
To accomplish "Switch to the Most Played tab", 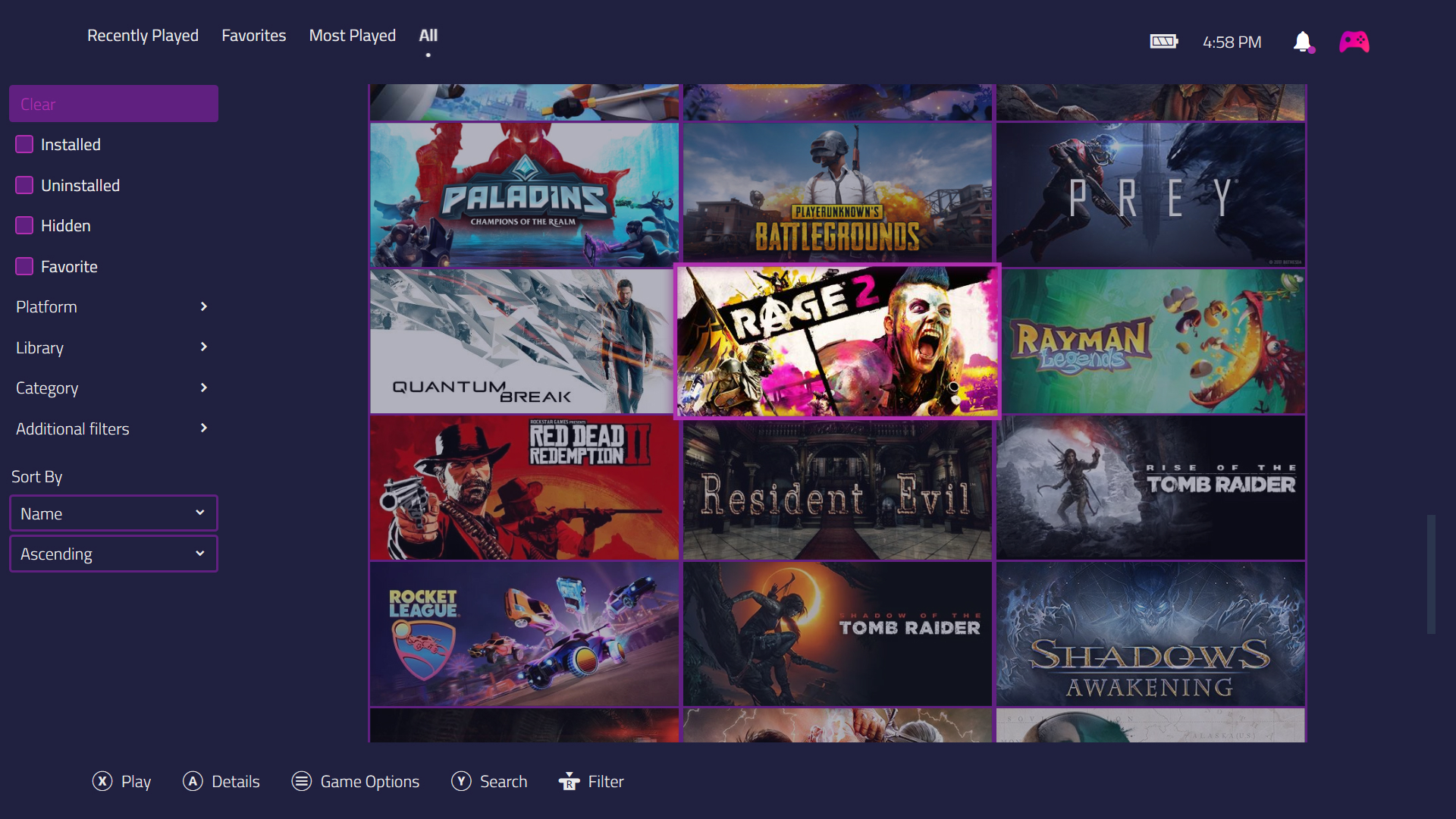I will coord(352,36).
